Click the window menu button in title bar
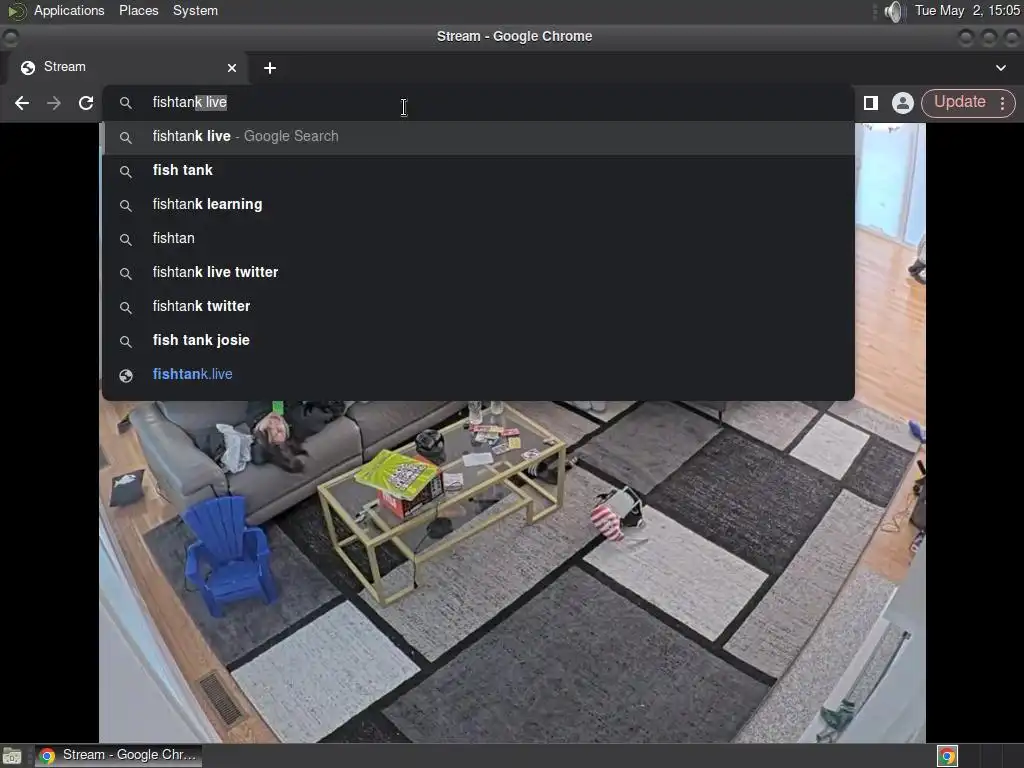This screenshot has height=768, width=1024. tap(10, 37)
